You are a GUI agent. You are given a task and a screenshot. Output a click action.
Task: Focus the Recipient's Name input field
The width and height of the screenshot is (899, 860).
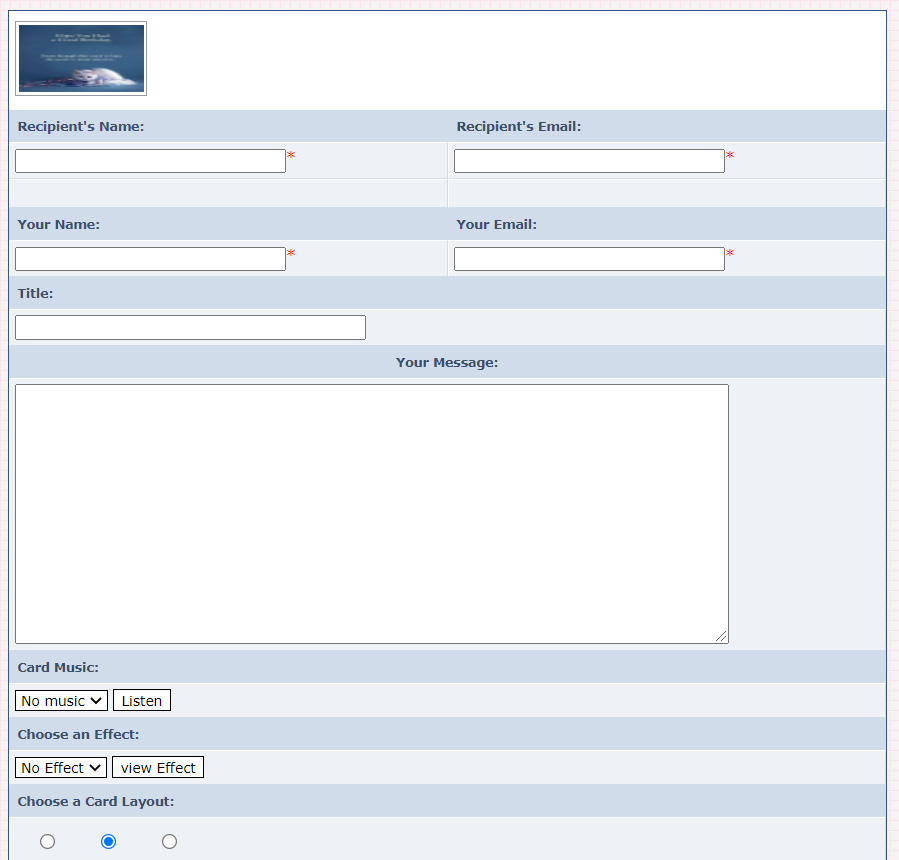pyautogui.click(x=150, y=161)
